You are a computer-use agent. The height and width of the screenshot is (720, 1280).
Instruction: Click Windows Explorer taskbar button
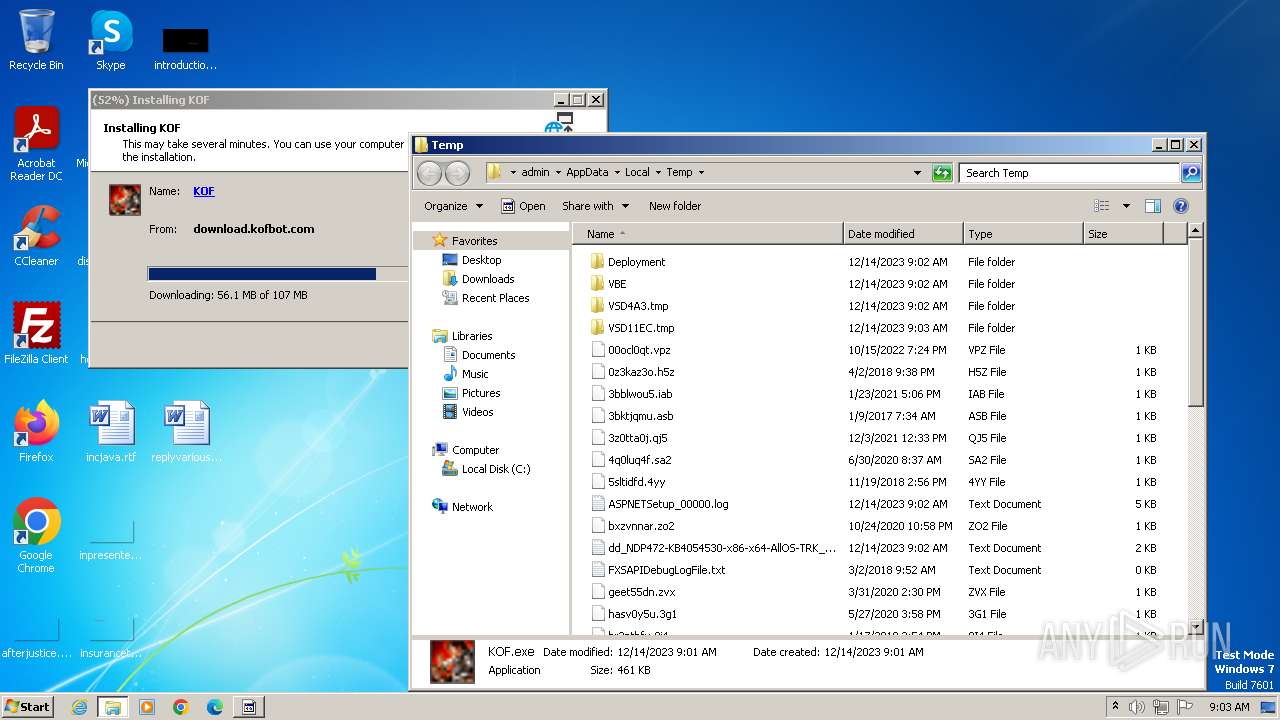pos(112,707)
